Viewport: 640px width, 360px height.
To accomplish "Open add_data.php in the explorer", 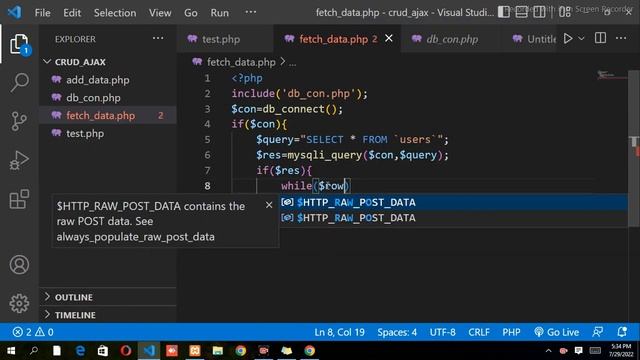I will pyautogui.click(x=108, y=80).
